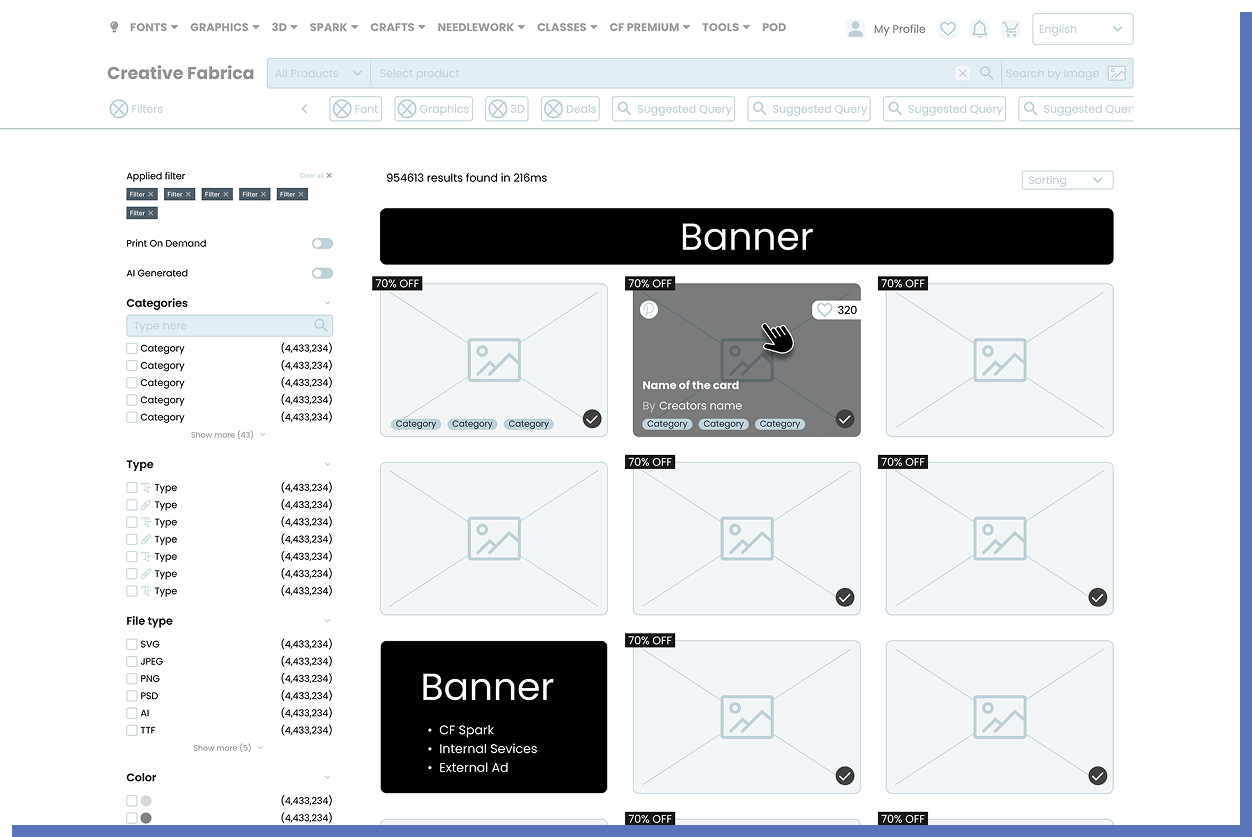Open the CF PREMIUM menu

point(644,27)
